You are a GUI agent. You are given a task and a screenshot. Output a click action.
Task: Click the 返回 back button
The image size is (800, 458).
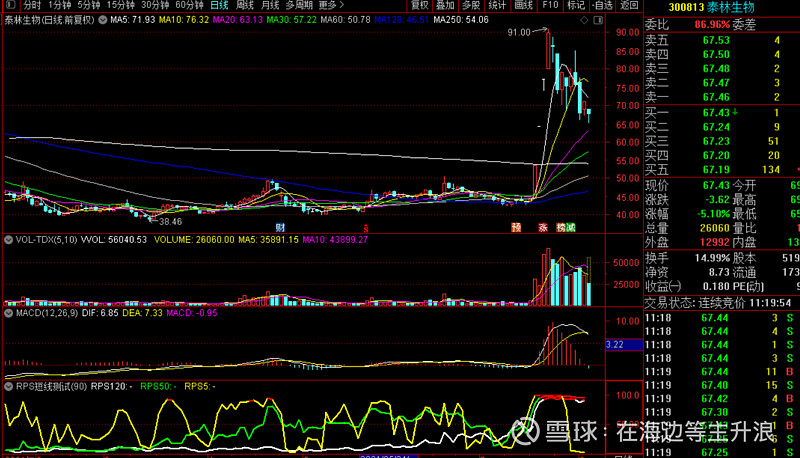(629, 5)
